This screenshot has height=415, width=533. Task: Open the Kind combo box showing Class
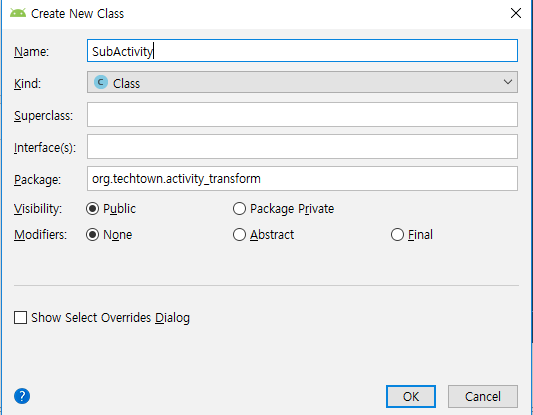pyautogui.click(x=302, y=82)
